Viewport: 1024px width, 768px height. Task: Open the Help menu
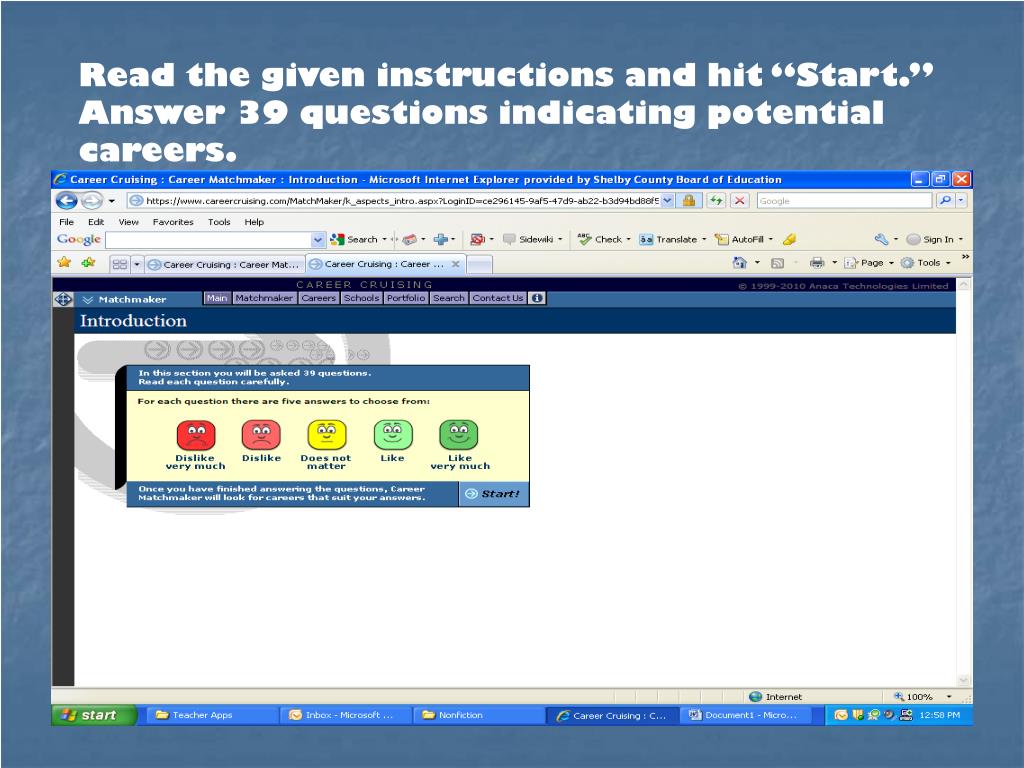(254, 222)
